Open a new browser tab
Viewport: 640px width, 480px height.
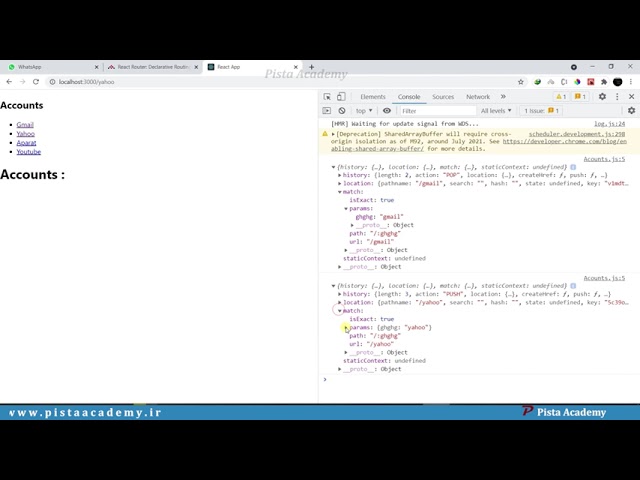311,67
